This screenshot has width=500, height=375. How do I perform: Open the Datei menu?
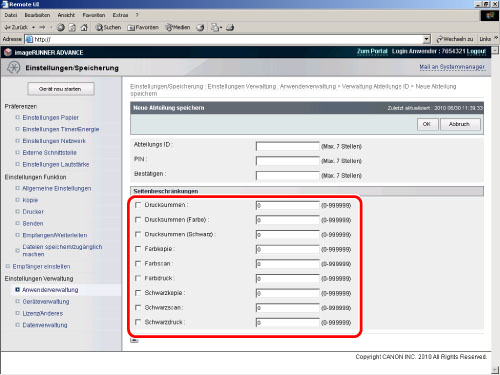point(11,15)
